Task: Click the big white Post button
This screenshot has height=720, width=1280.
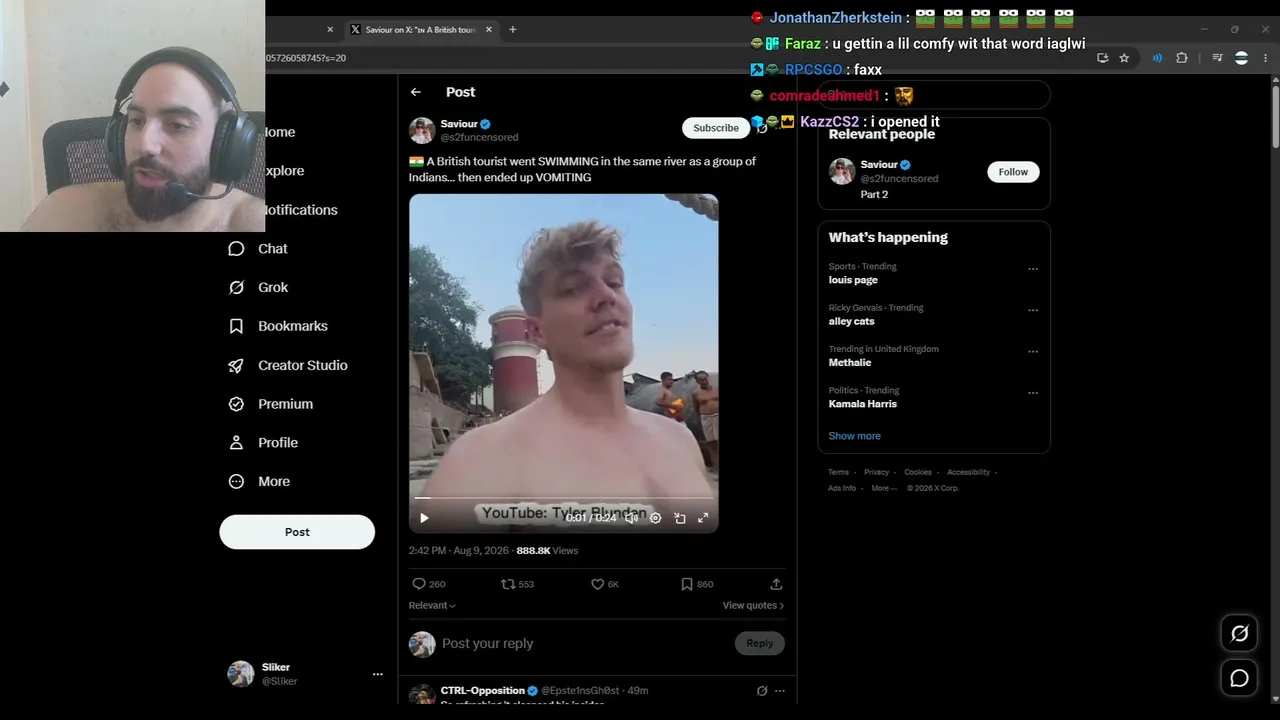Action: (297, 532)
